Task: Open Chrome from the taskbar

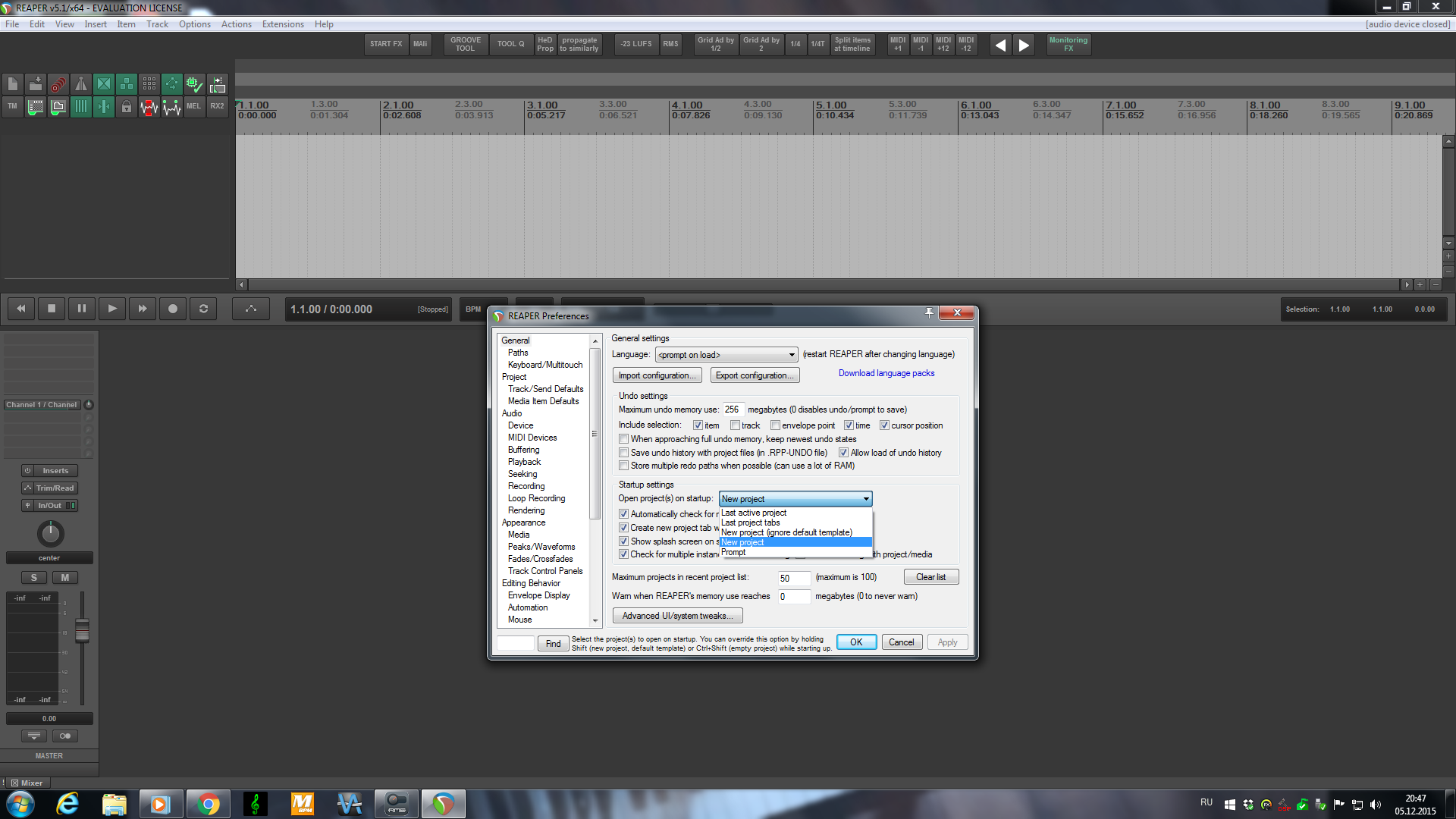Action: pyautogui.click(x=208, y=804)
